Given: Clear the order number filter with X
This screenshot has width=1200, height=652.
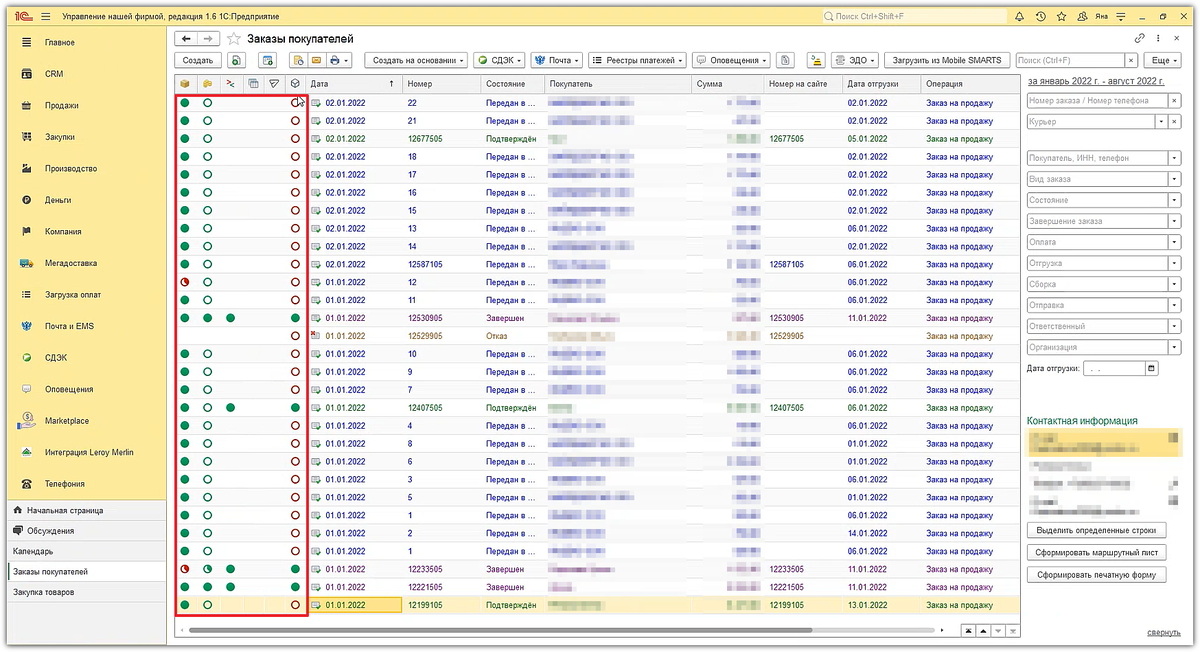Looking at the screenshot, I should click(x=1174, y=100).
